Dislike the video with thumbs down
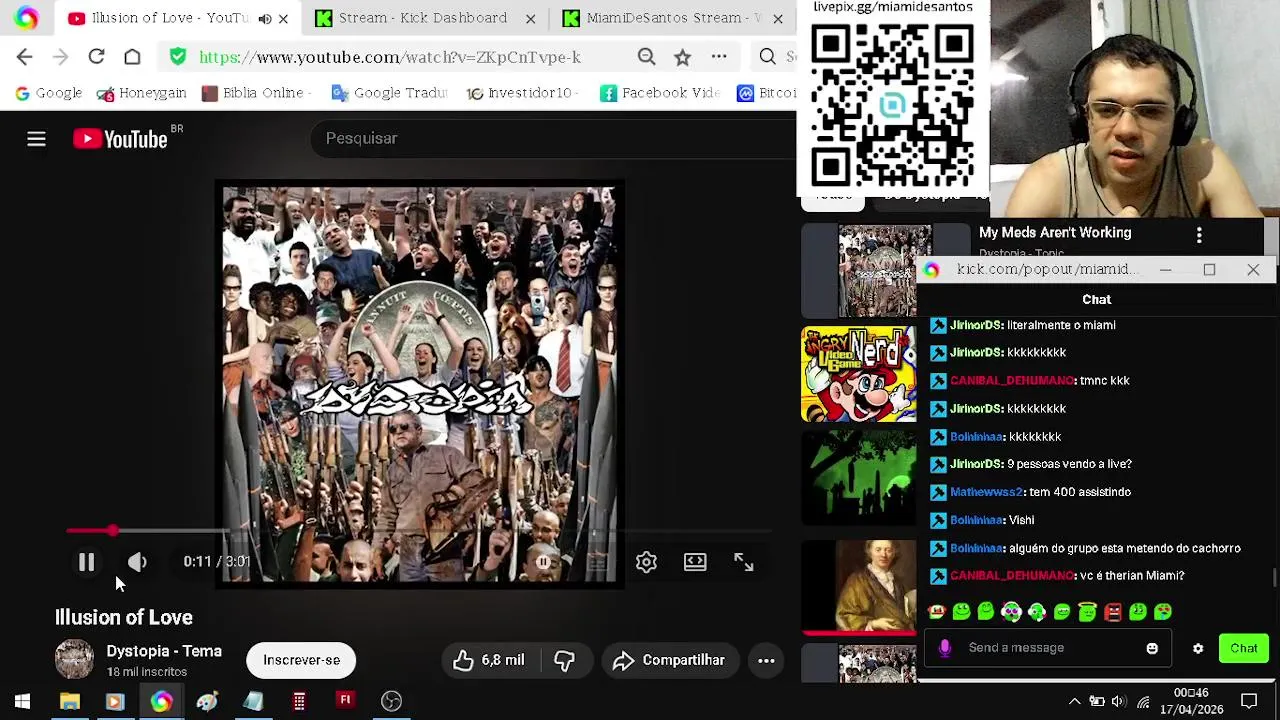 564,660
